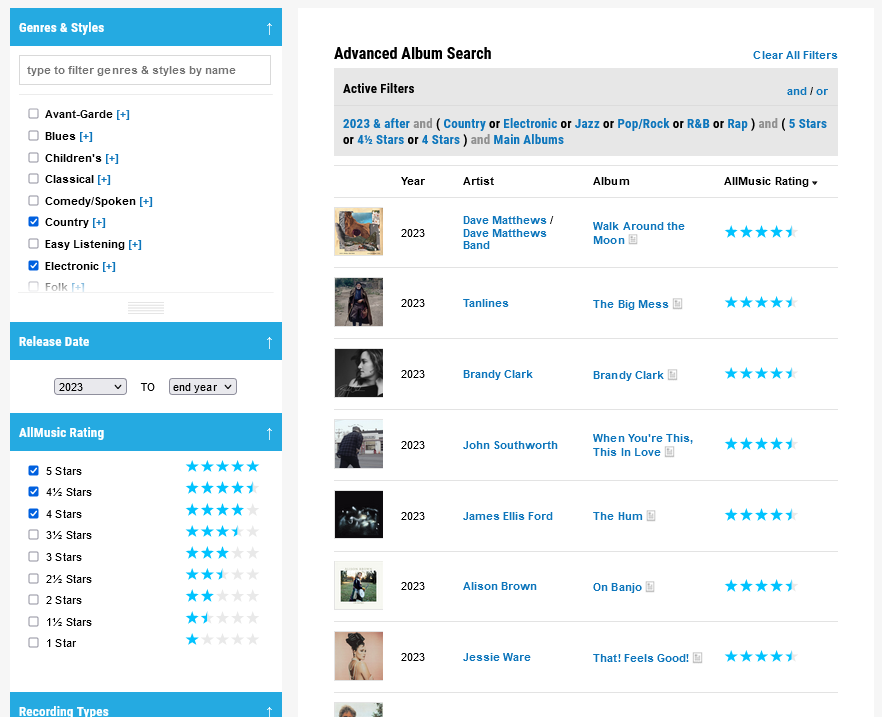This screenshot has width=882, height=717.
Task: Click review icon next to The Hum
Action: 651,516
